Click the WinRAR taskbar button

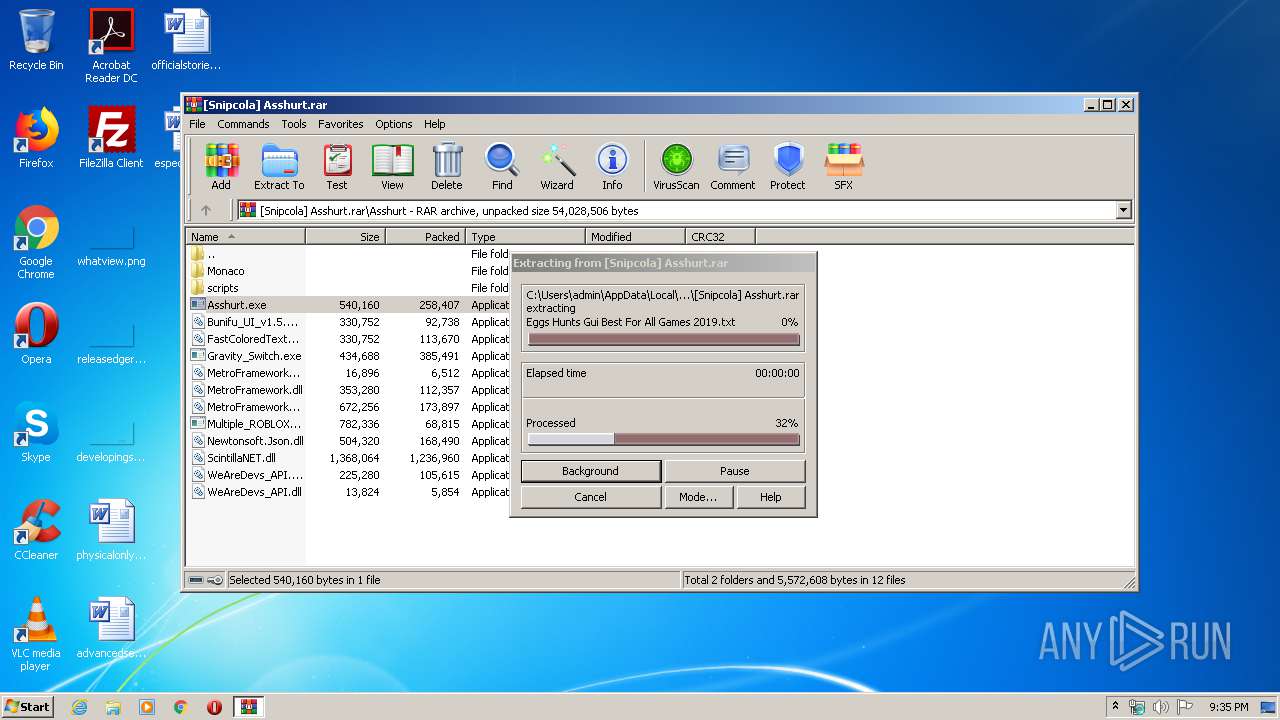pyautogui.click(x=248, y=707)
